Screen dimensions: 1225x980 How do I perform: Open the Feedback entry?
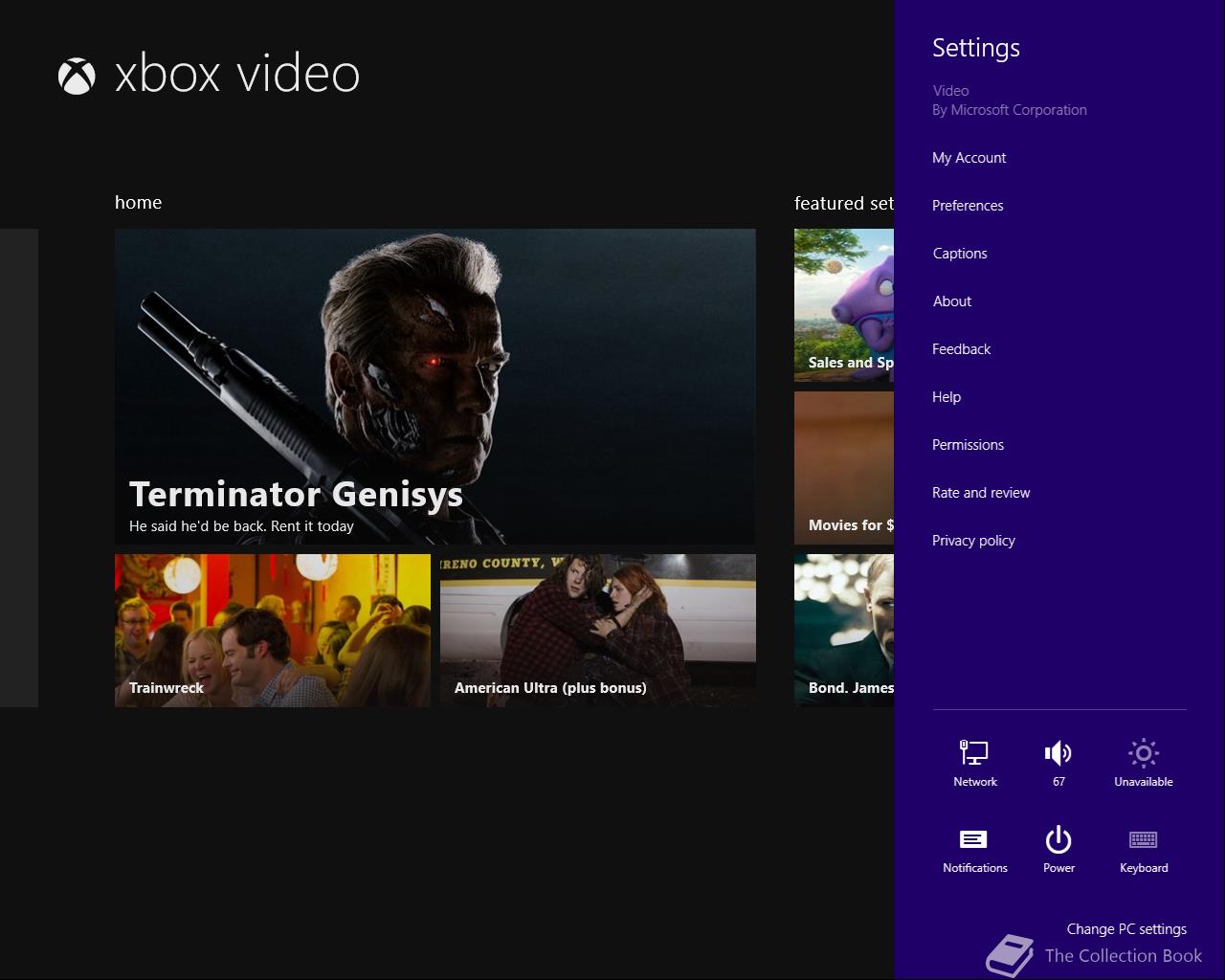click(x=961, y=349)
